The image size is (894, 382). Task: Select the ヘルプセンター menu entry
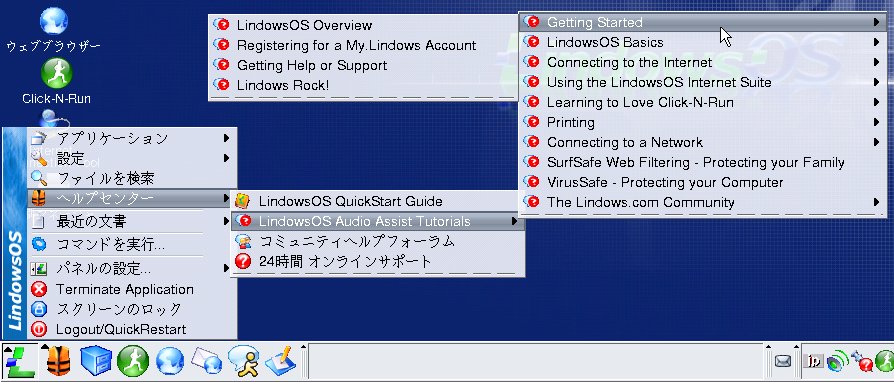(130, 198)
